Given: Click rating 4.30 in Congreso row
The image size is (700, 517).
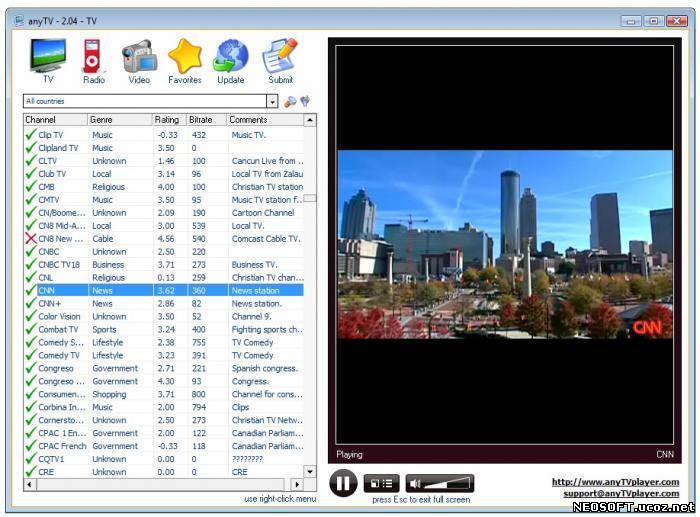Looking at the screenshot, I should click(166, 381).
